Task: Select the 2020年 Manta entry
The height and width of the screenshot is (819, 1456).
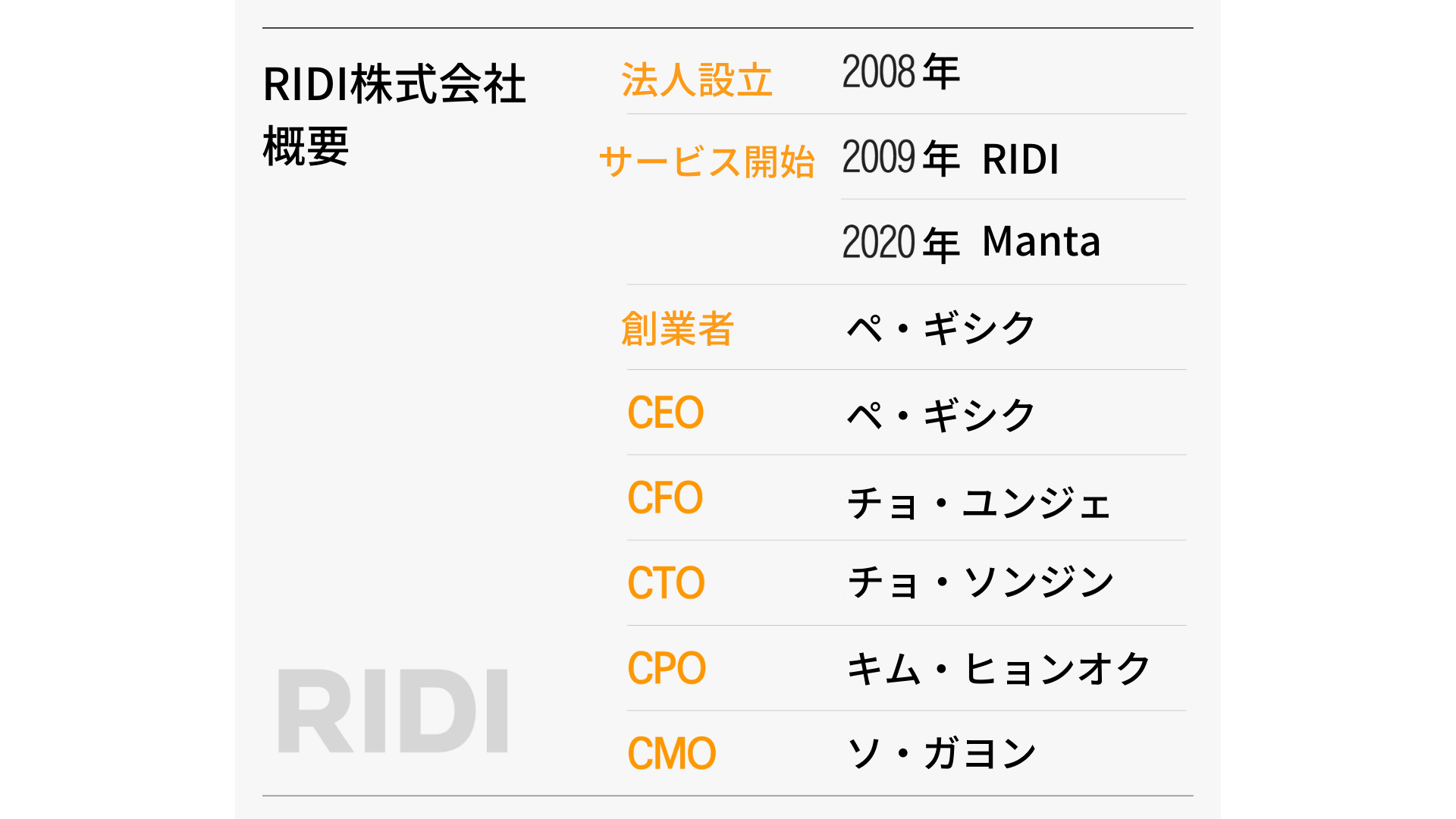Action: [971, 243]
